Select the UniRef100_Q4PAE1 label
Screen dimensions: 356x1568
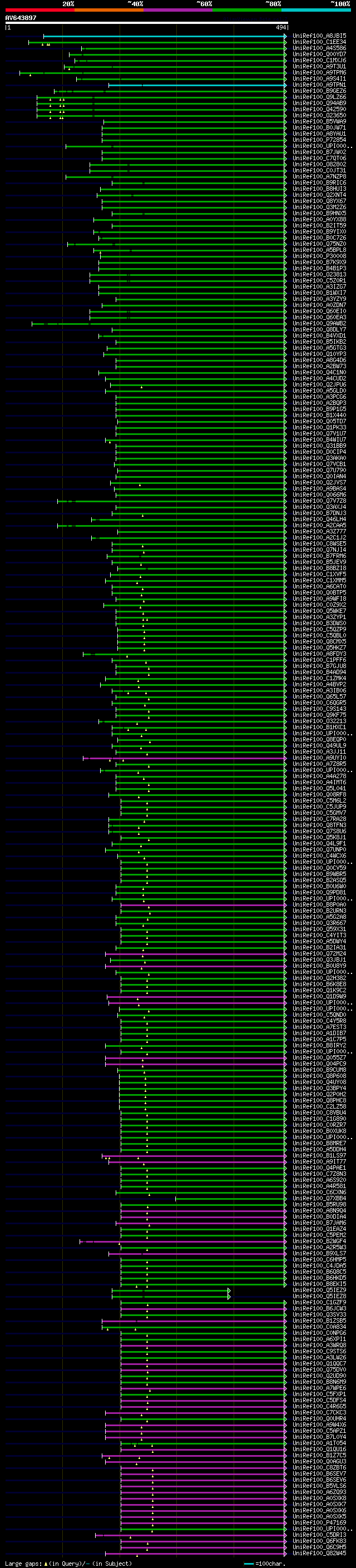(x=319, y=1168)
